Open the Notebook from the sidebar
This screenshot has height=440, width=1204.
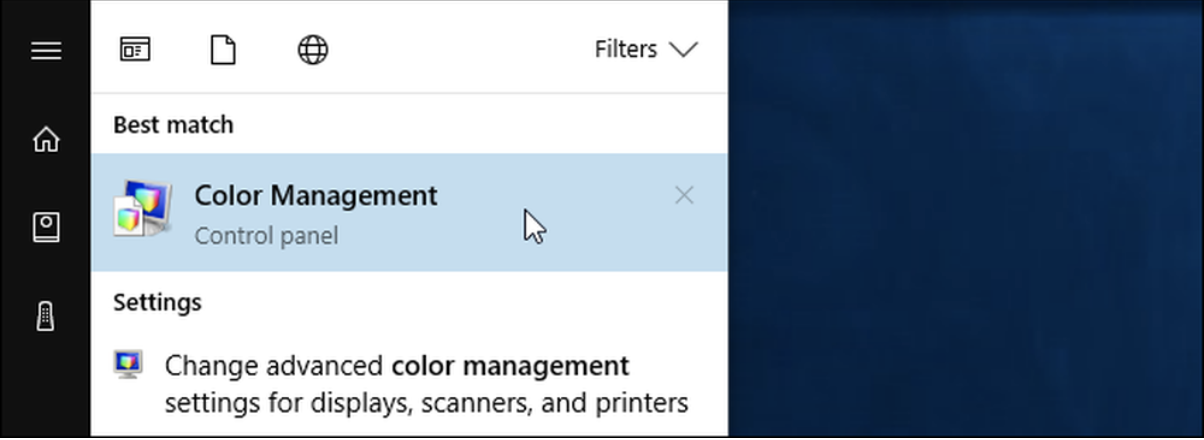(x=46, y=228)
